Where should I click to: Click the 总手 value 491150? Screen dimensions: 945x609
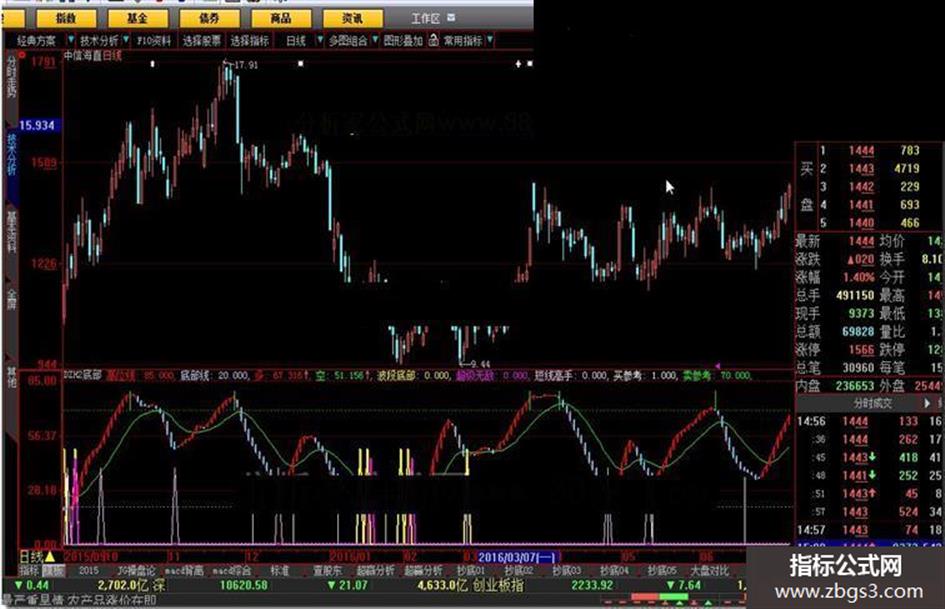tap(855, 295)
